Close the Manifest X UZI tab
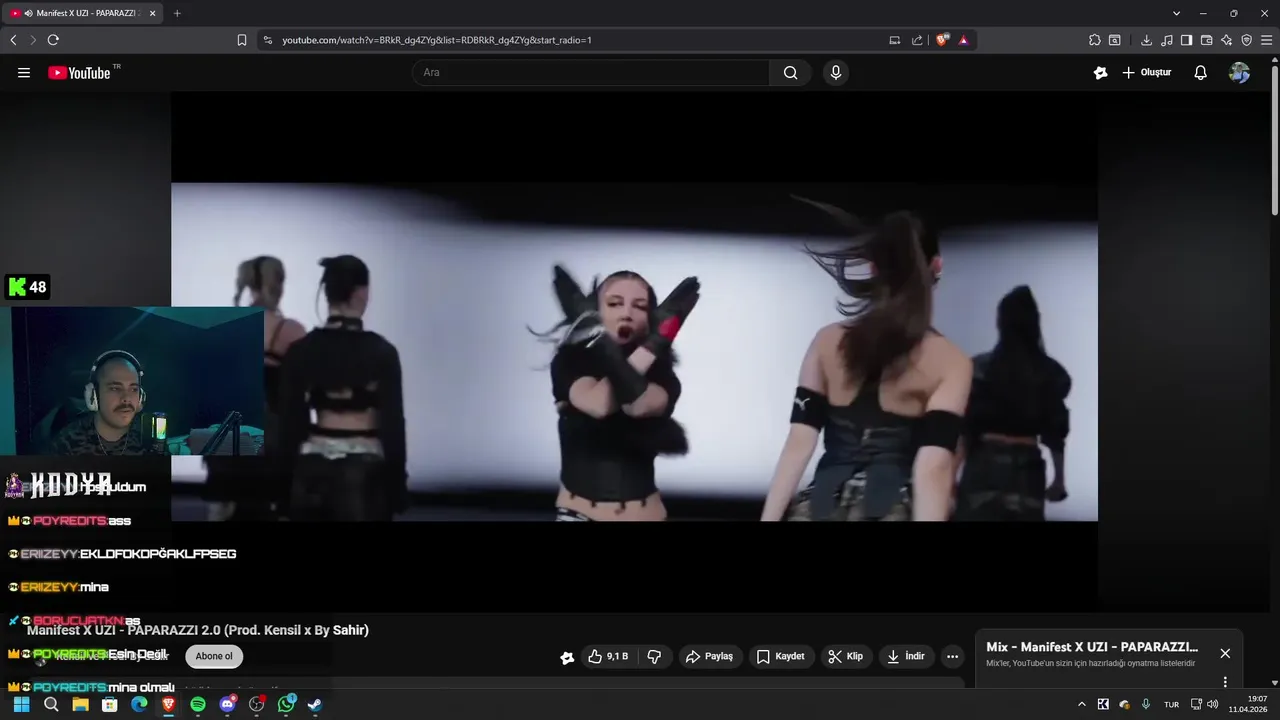1280x720 pixels. pyautogui.click(x=152, y=13)
